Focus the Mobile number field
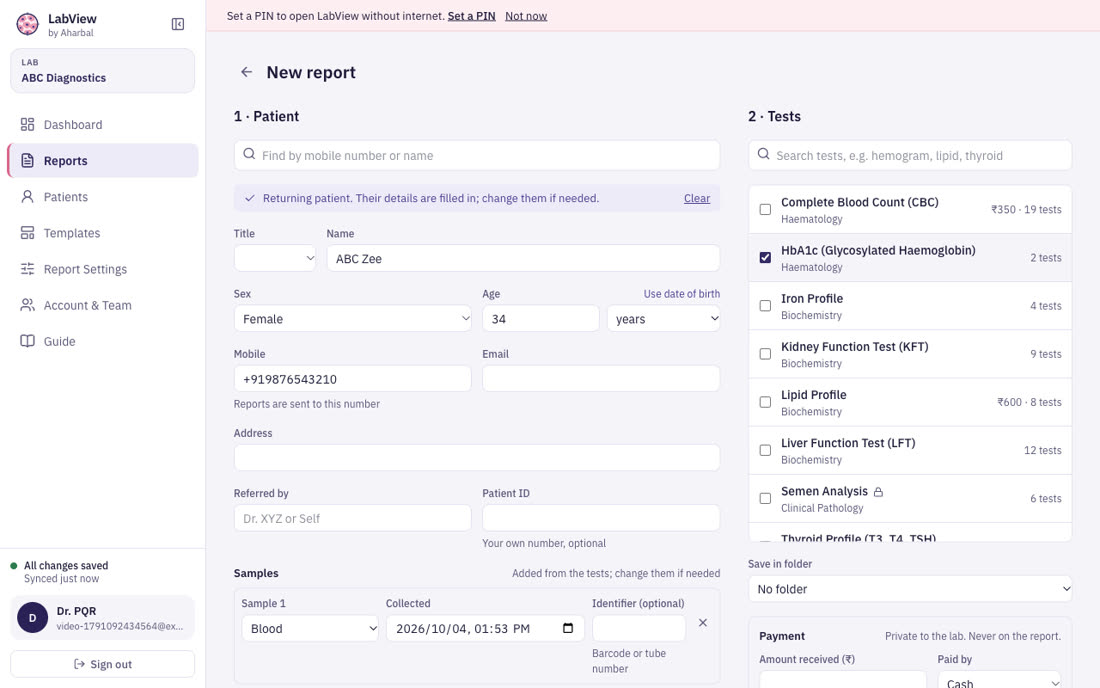The image size is (1100, 688). pyautogui.click(x=353, y=379)
